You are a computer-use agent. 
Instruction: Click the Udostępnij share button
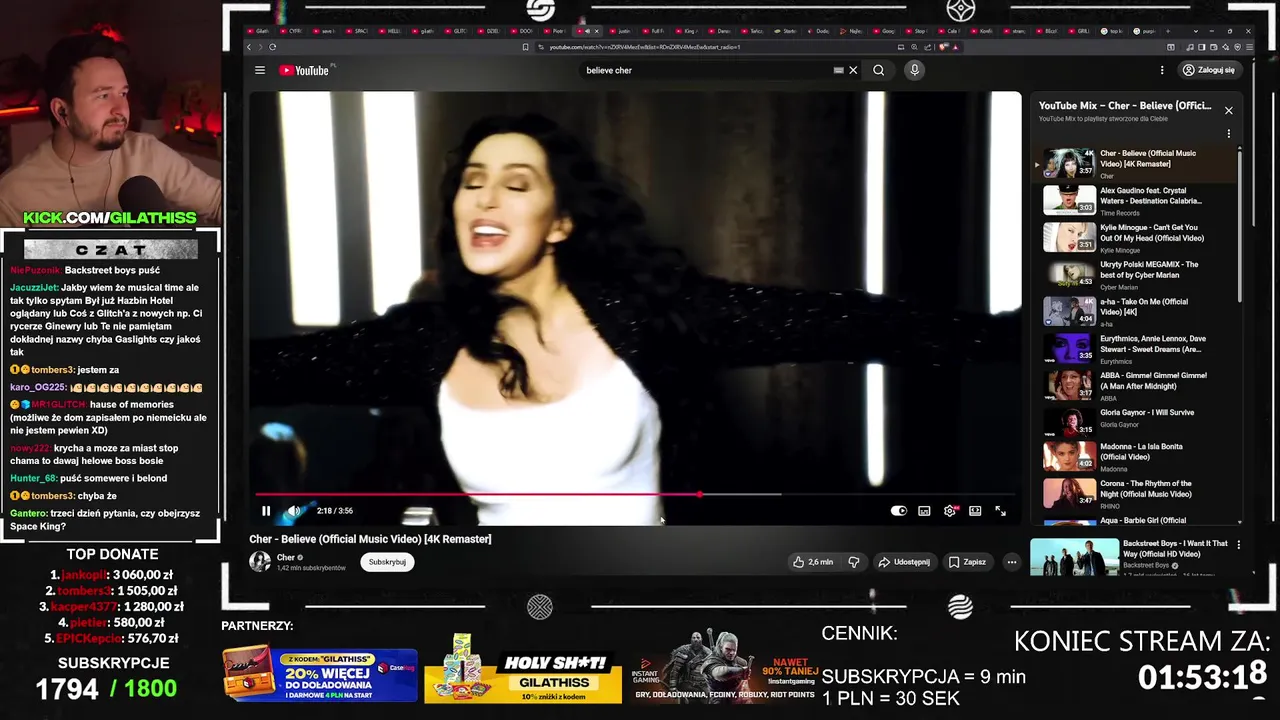coord(904,562)
